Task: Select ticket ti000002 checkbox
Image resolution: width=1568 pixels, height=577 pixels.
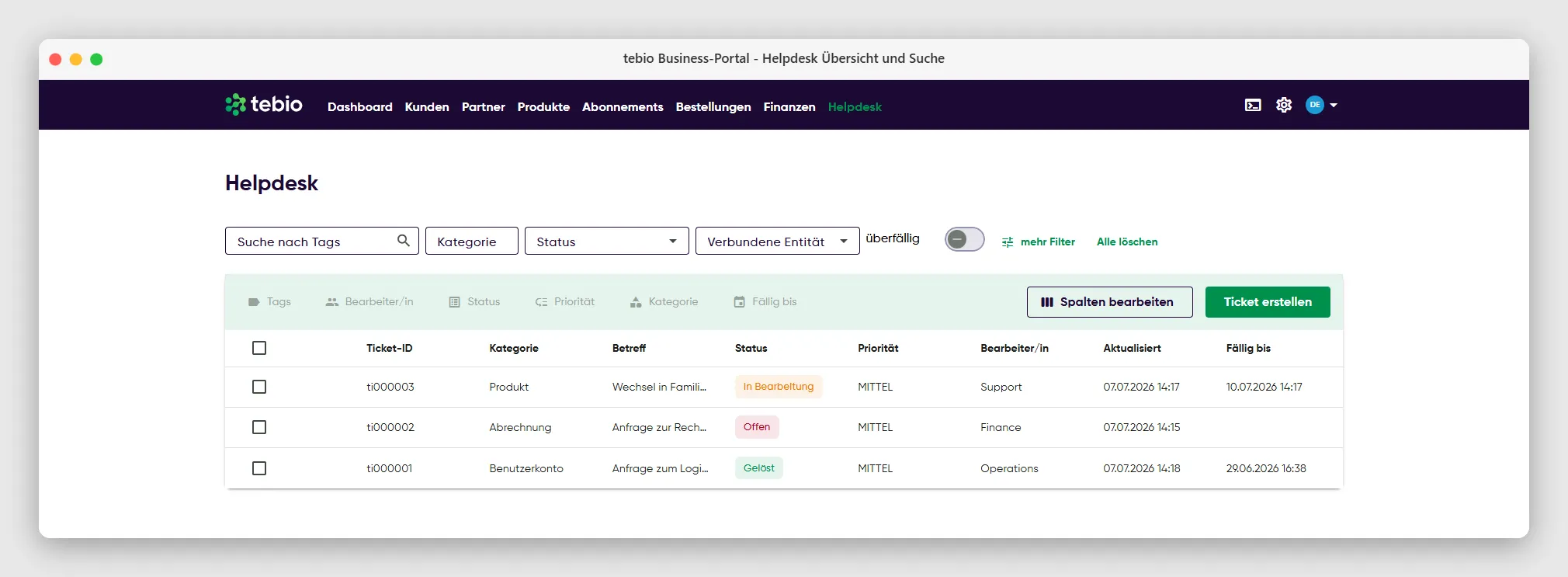Action: [259, 427]
